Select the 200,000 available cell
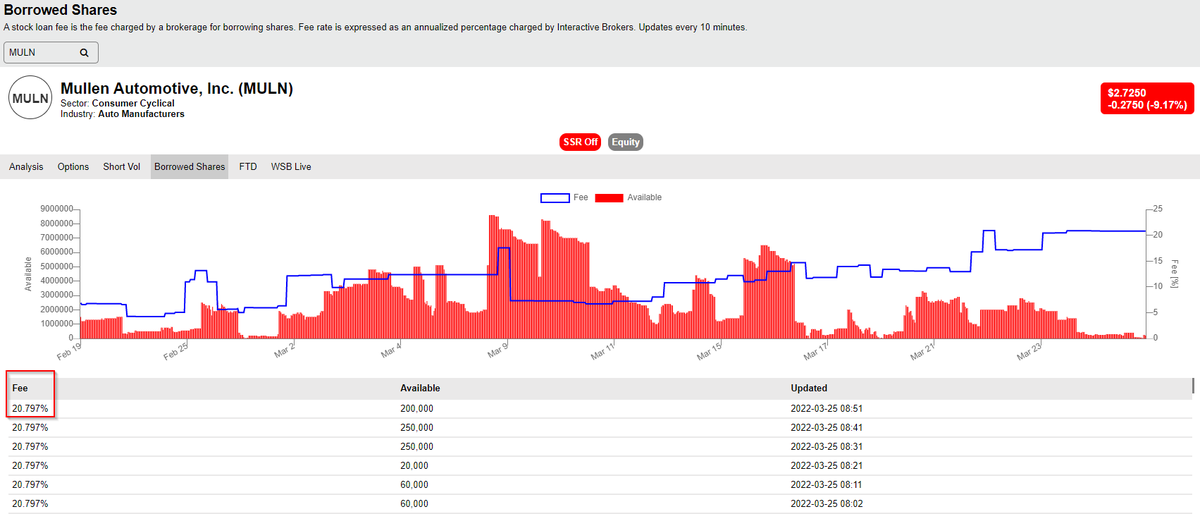Viewport: 1200px width, 514px height. (416, 408)
